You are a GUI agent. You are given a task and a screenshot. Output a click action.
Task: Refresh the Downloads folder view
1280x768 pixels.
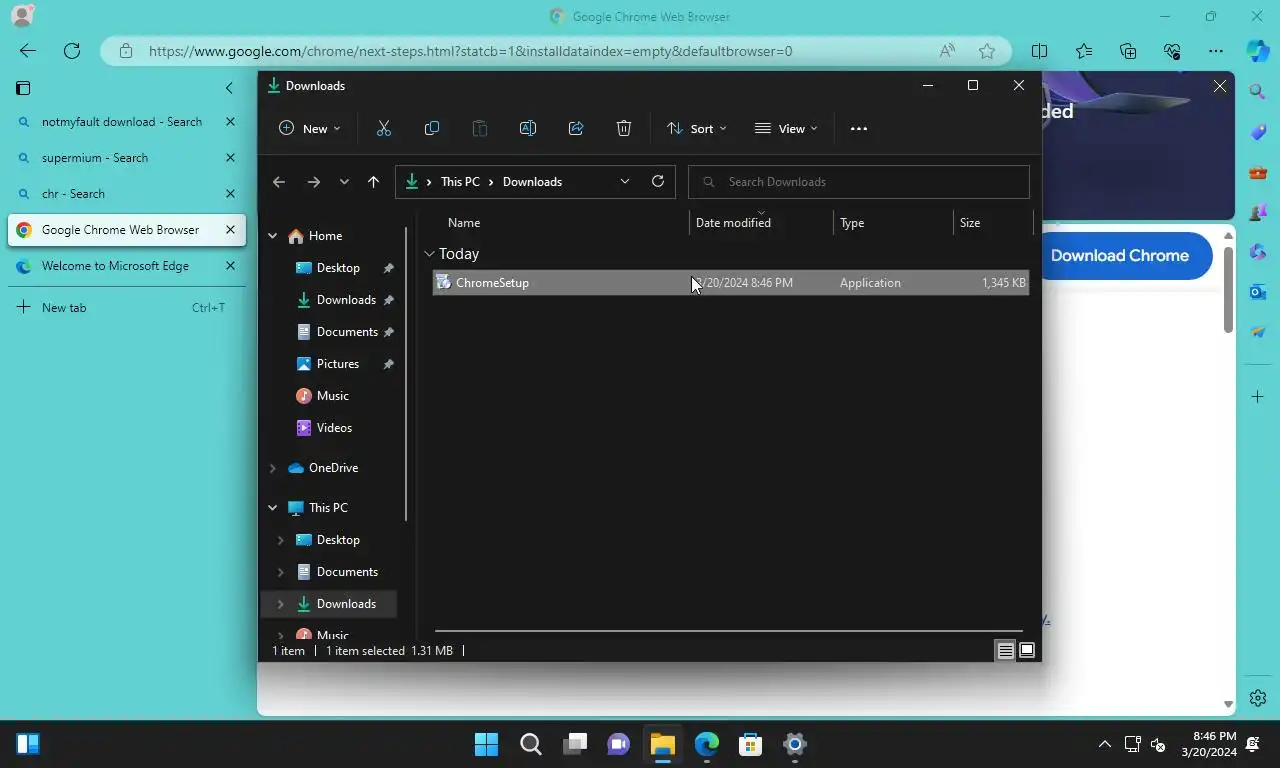click(x=658, y=181)
